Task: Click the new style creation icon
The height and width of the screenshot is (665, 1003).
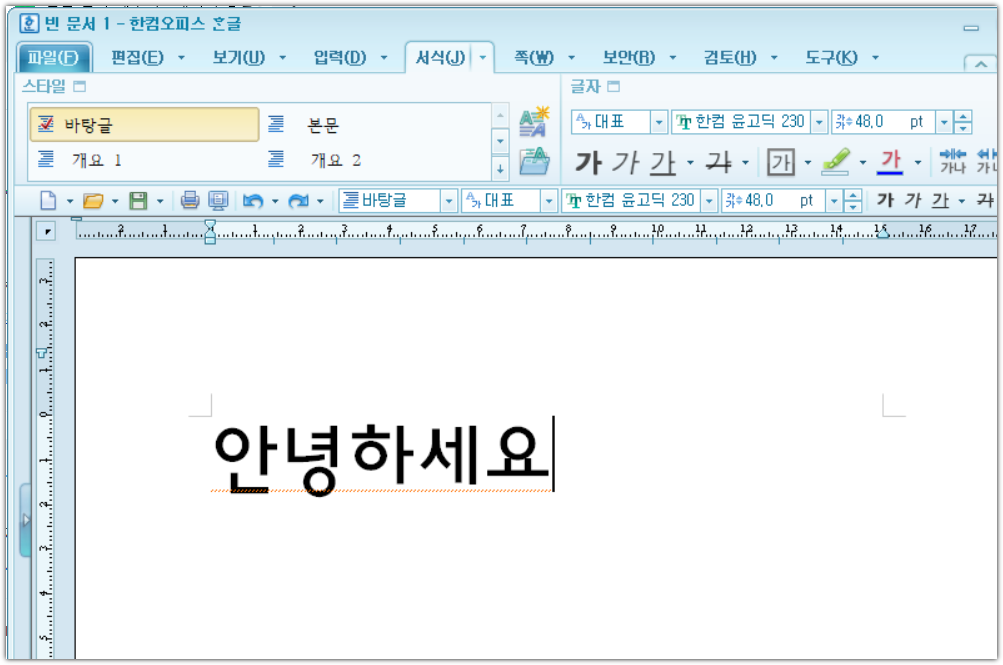Action: tap(534, 121)
